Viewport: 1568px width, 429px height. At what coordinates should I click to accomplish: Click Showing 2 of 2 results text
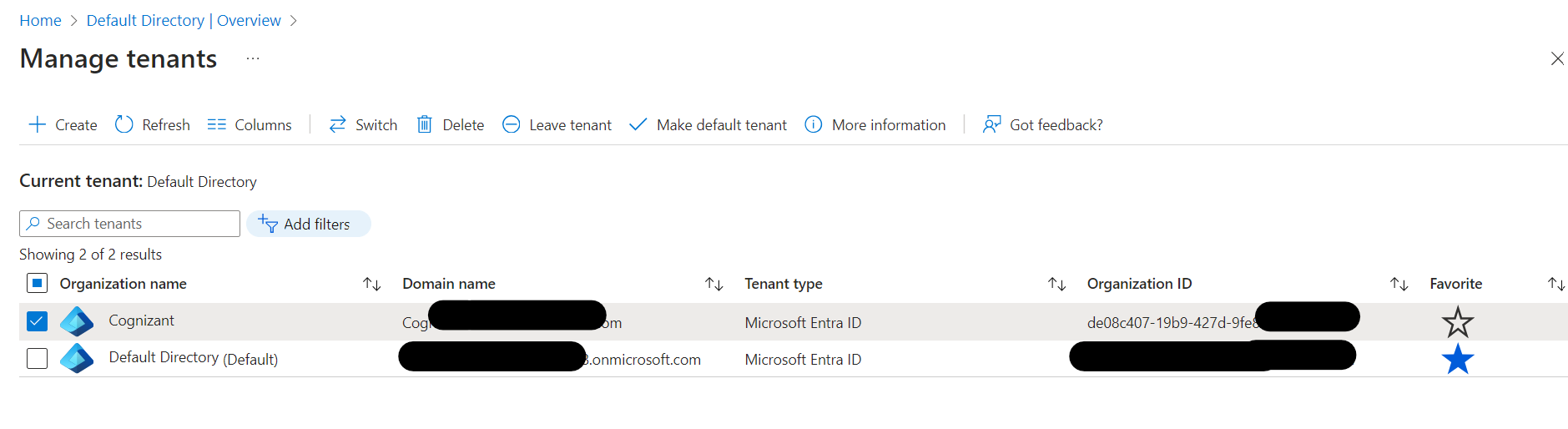(90, 255)
